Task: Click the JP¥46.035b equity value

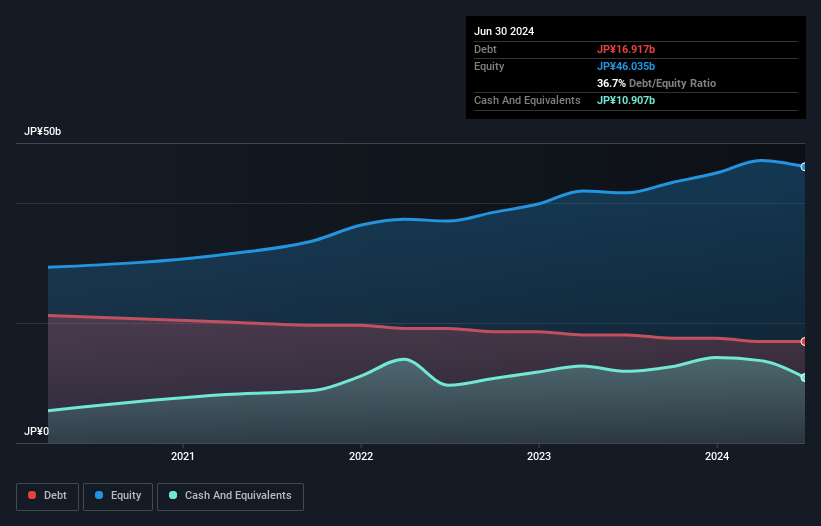Action: (626, 66)
